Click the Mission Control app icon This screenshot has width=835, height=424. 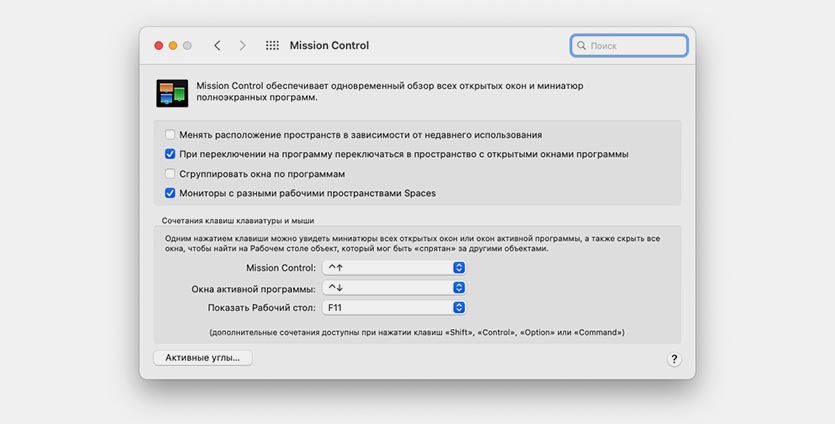pos(172,92)
